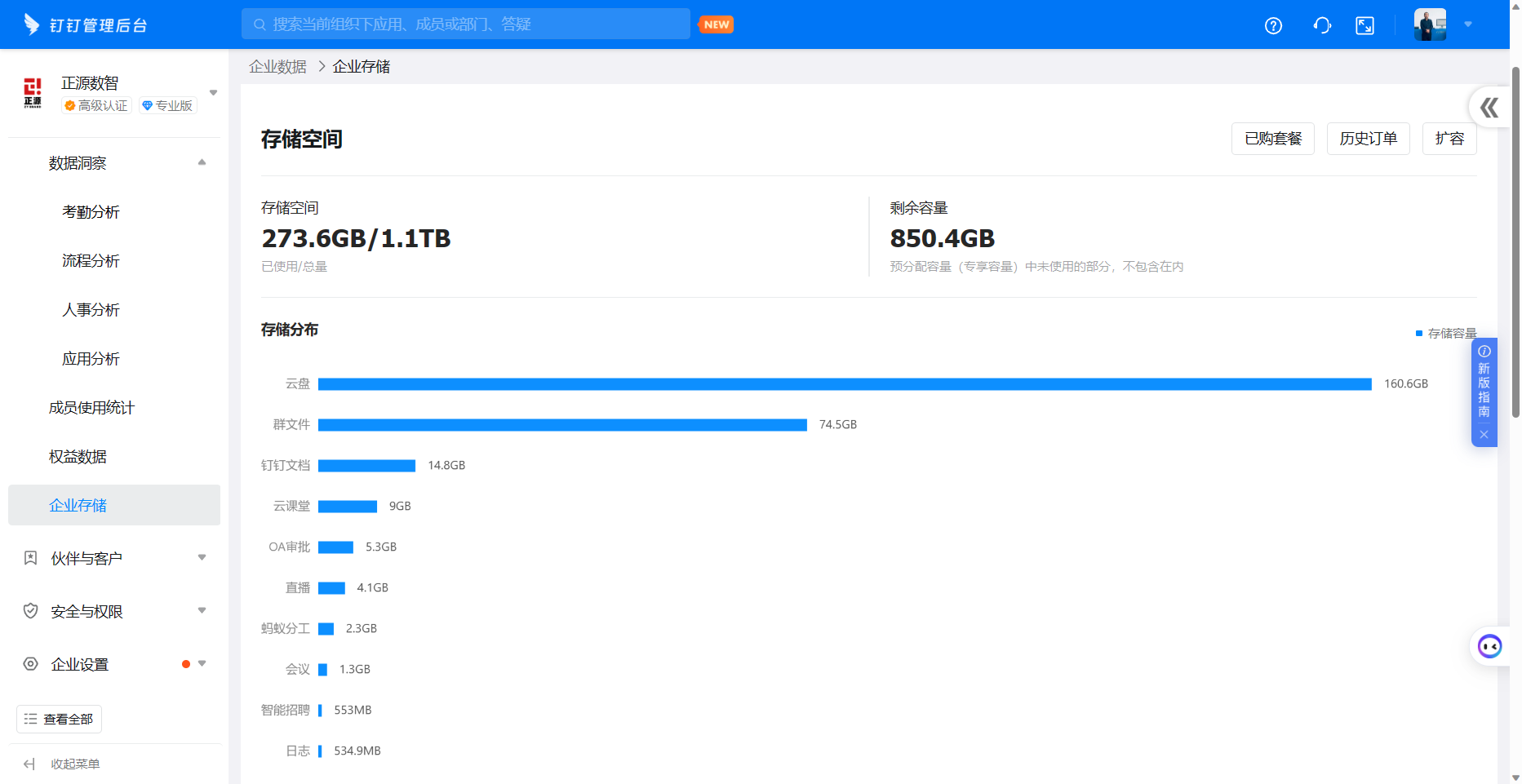Open 考勤分析 in the sidebar
The width and height of the screenshot is (1522, 784).
pyautogui.click(x=91, y=212)
